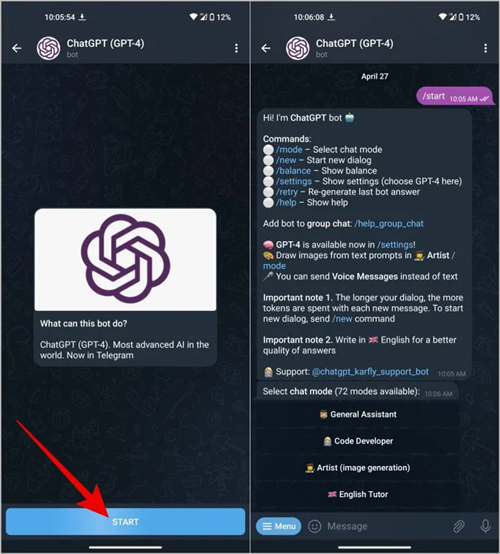Focus the Message input field
Viewport: 500px width, 554px height.
click(387, 526)
